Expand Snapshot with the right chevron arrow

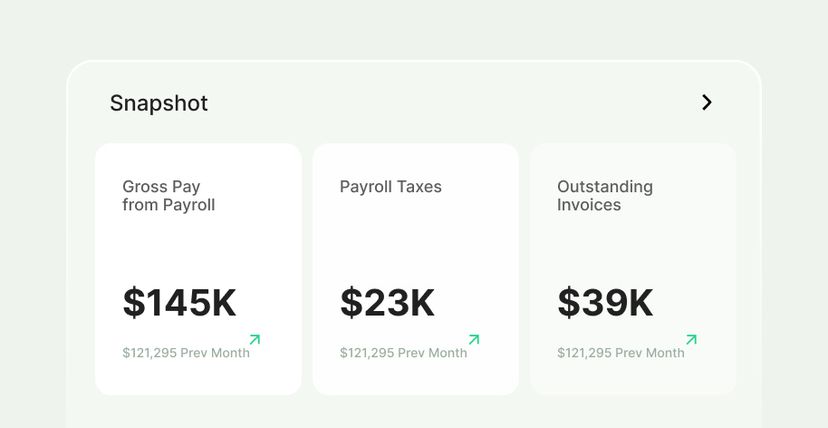tap(707, 102)
